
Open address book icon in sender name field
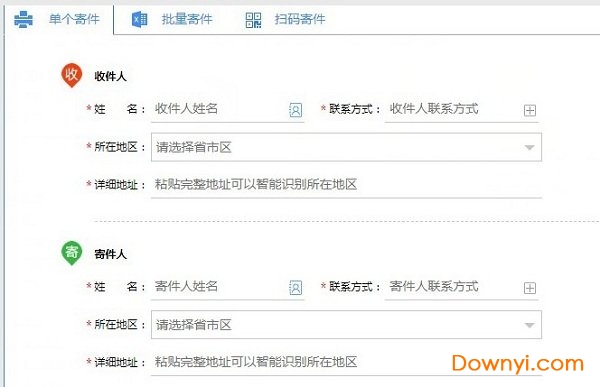pos(295,288)
